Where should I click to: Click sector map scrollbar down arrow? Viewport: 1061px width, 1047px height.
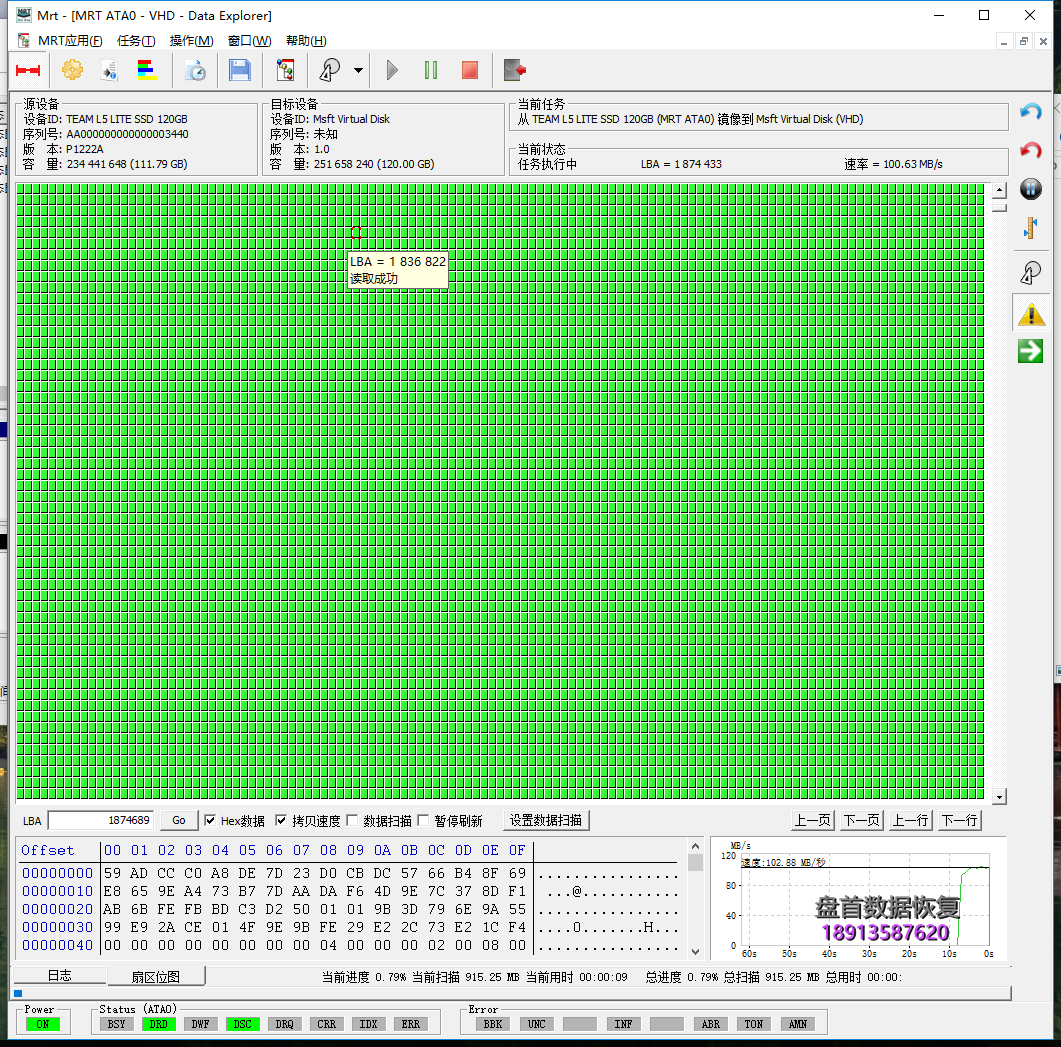point(999,796)
